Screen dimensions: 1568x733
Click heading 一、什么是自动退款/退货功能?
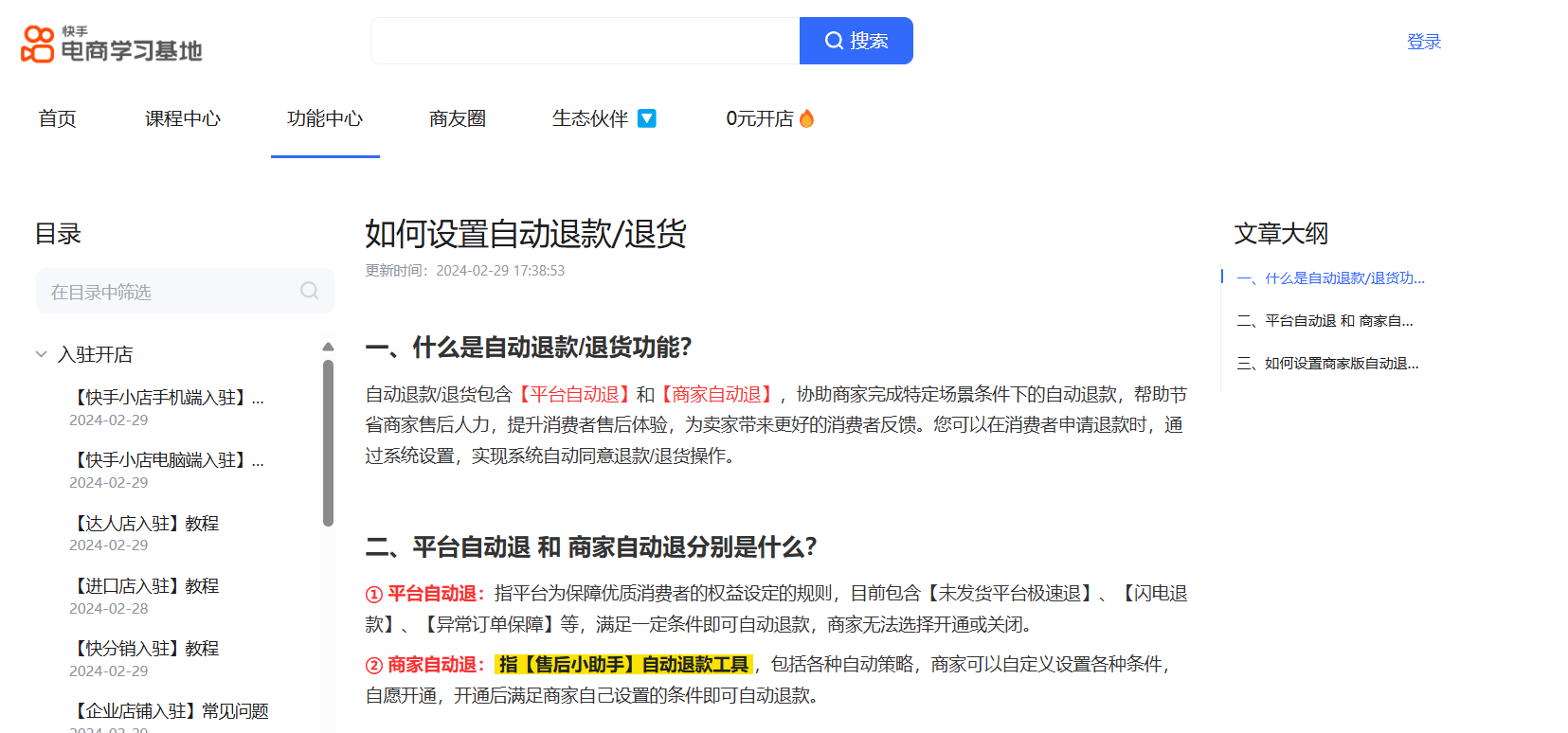529,347
